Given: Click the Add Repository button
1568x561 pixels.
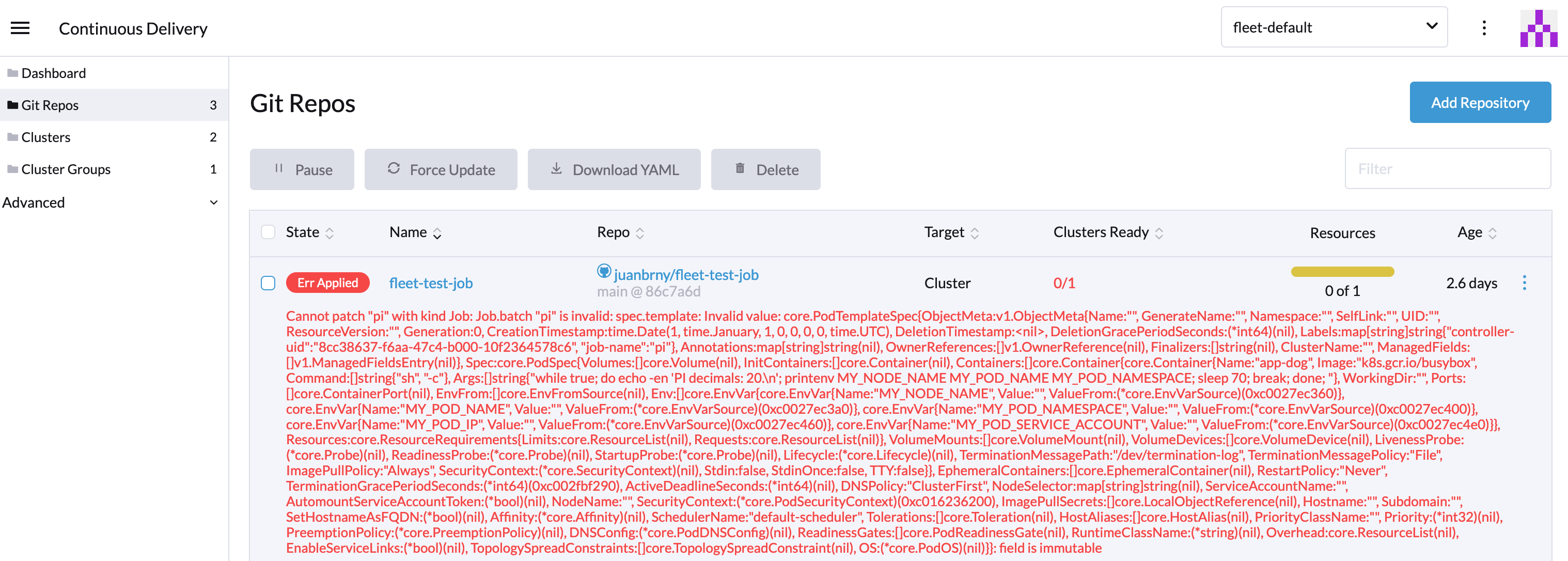Looking at the screenshot, I should [1479, 102].
